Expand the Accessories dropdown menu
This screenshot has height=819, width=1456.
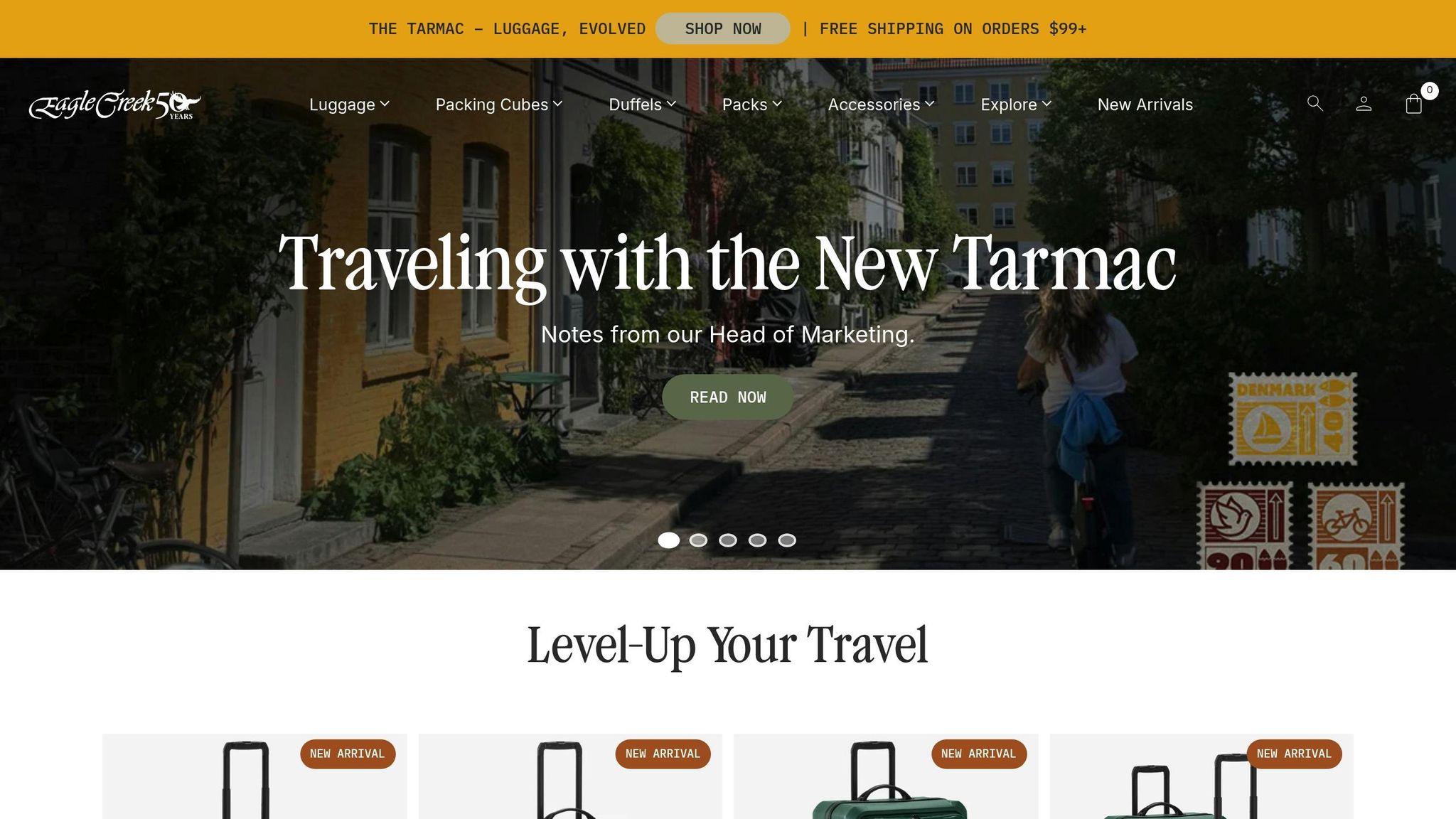coord(881,105)
